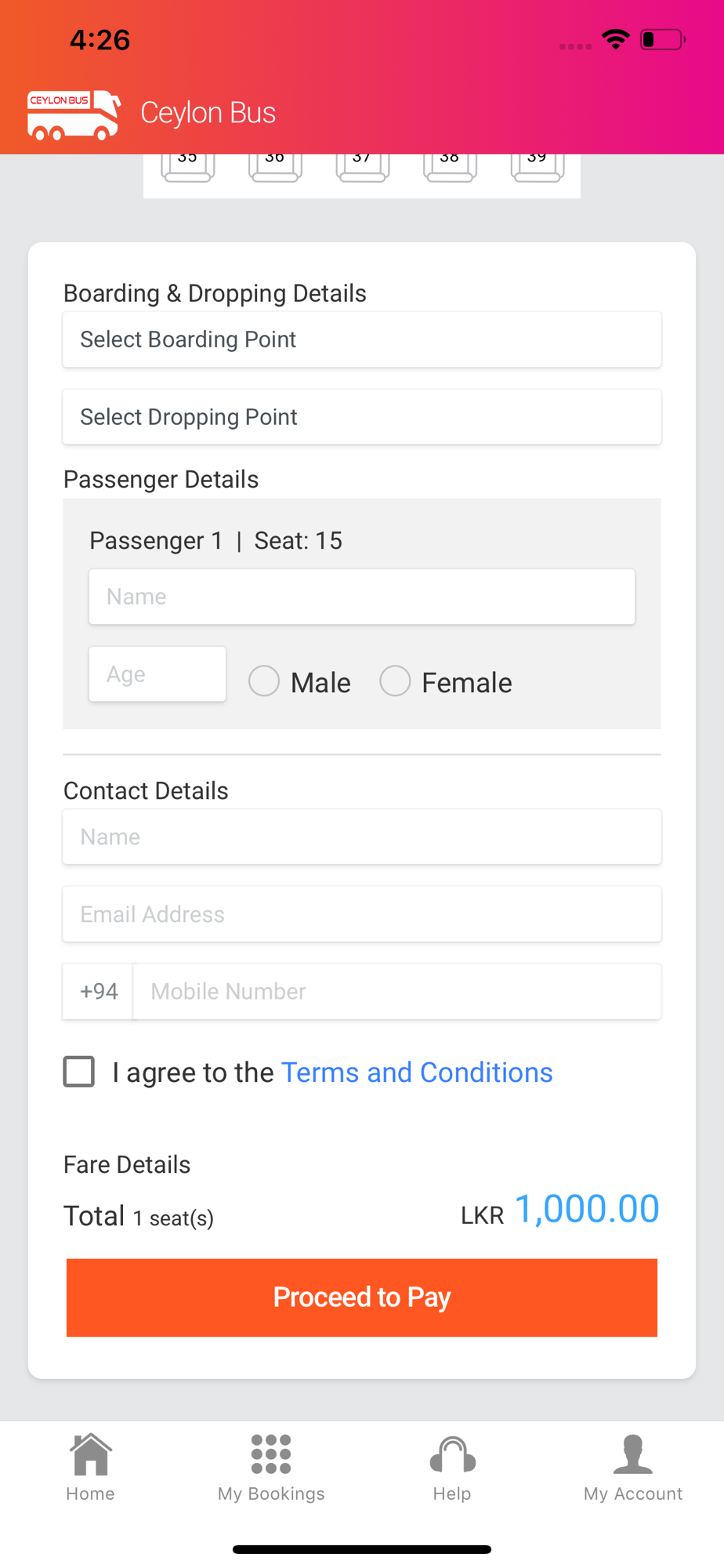Image resolution: width=724 pixels, height=1568 pixels.
Task: Click the Proceed to Pay button
Action: 362,1298
